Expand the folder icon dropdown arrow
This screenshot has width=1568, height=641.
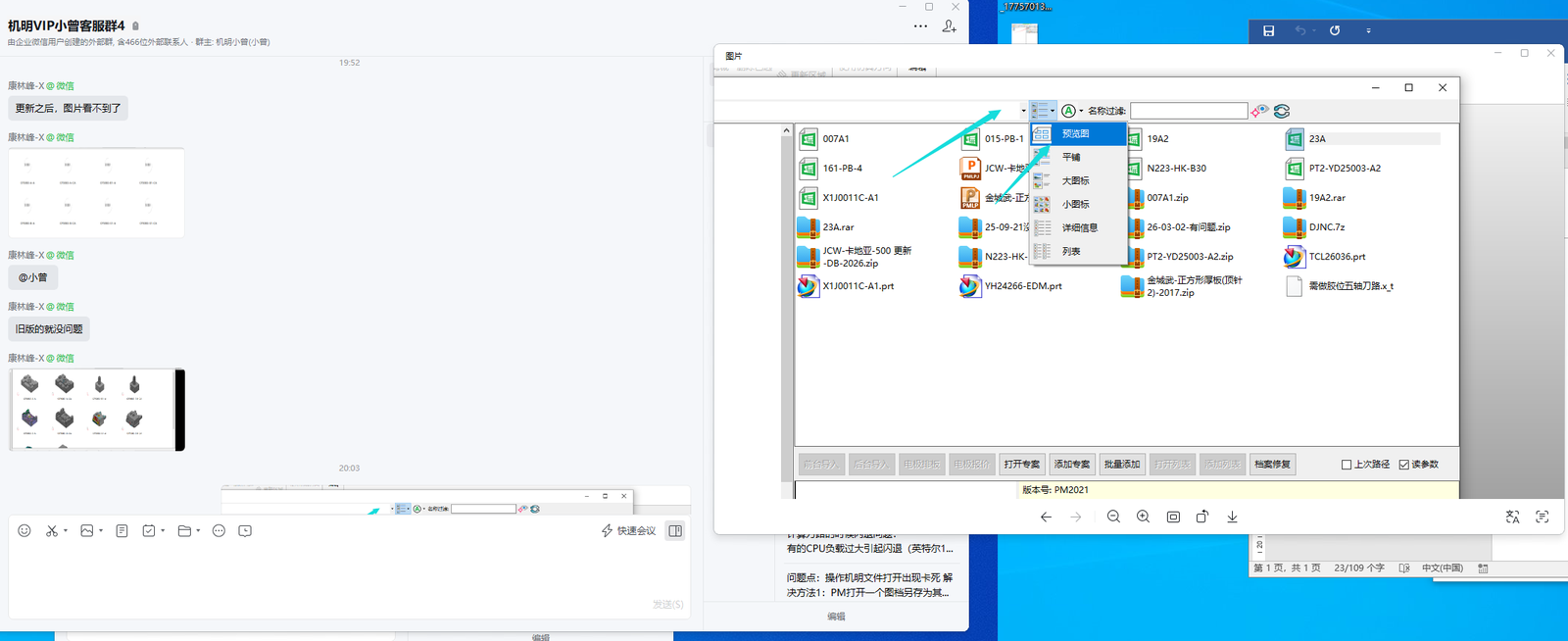(x=198, y=531)
